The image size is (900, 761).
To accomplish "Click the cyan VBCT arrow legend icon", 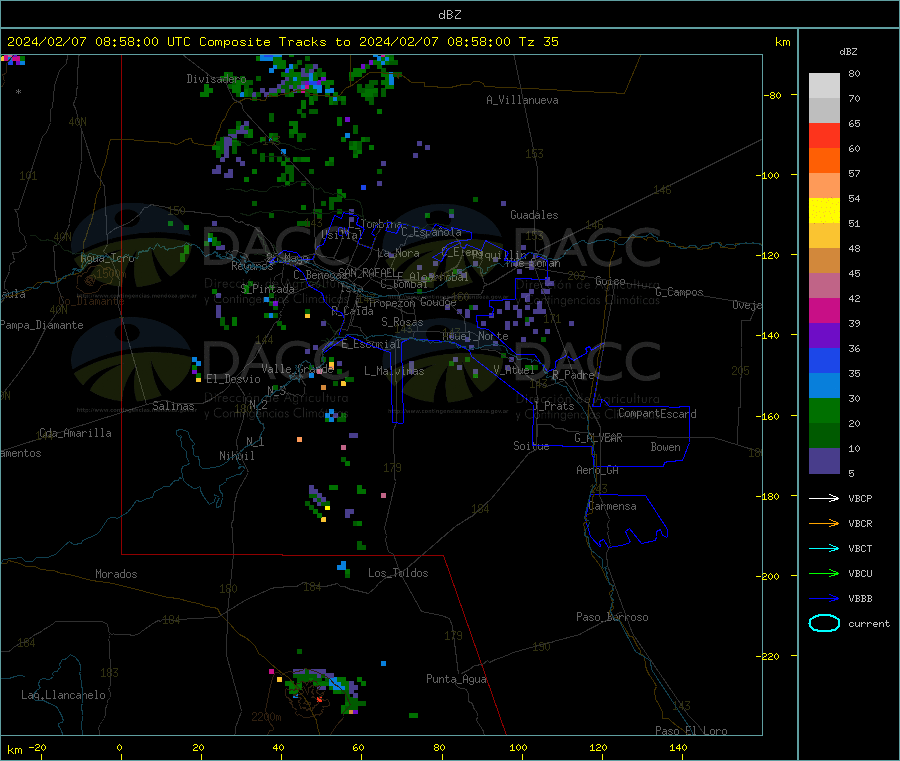I will [x=824, y=548].
